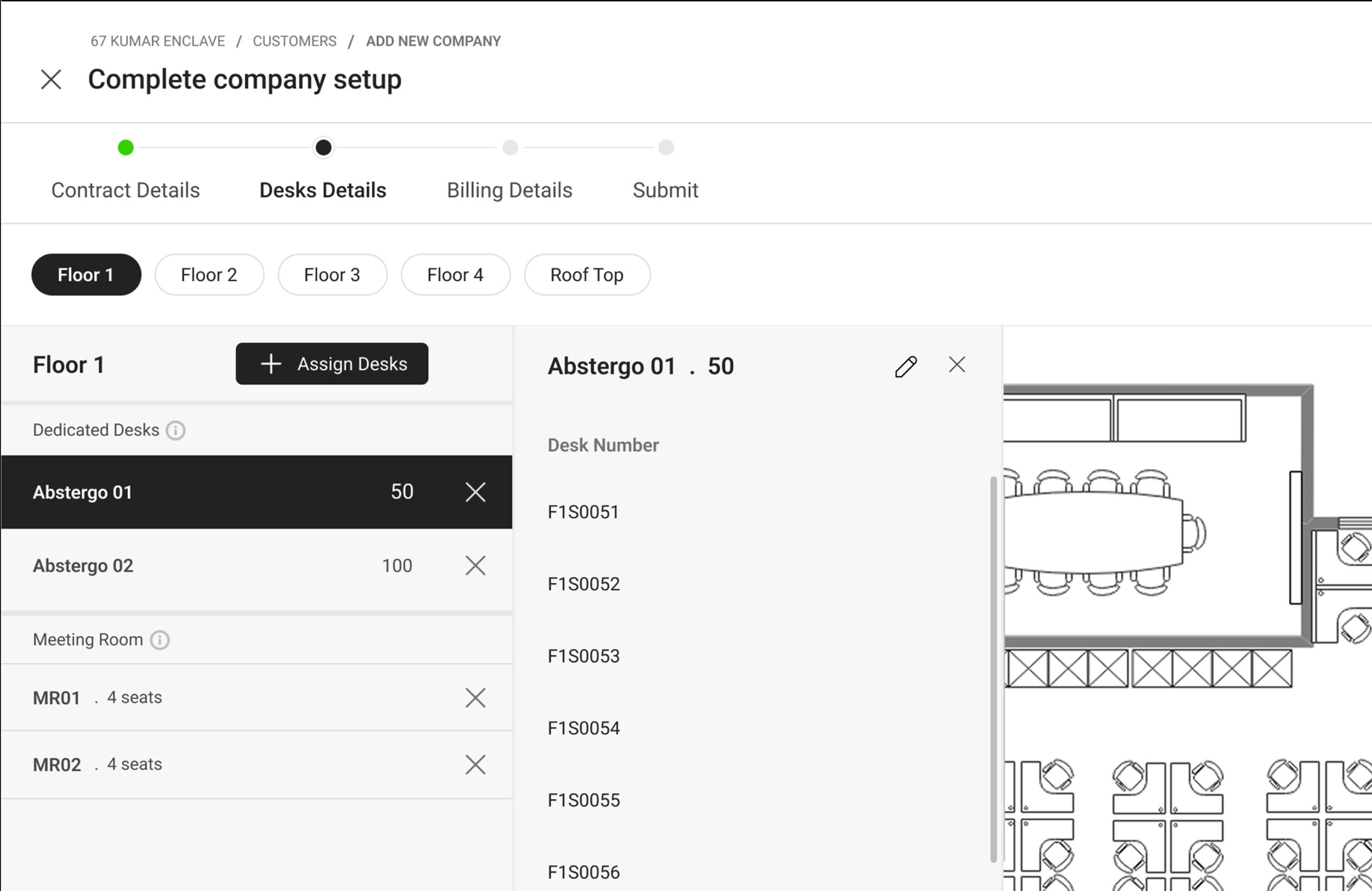Switch to the Roof Top tab
The width and height of the screenshot is (1372, 891).
coord(587,275)
